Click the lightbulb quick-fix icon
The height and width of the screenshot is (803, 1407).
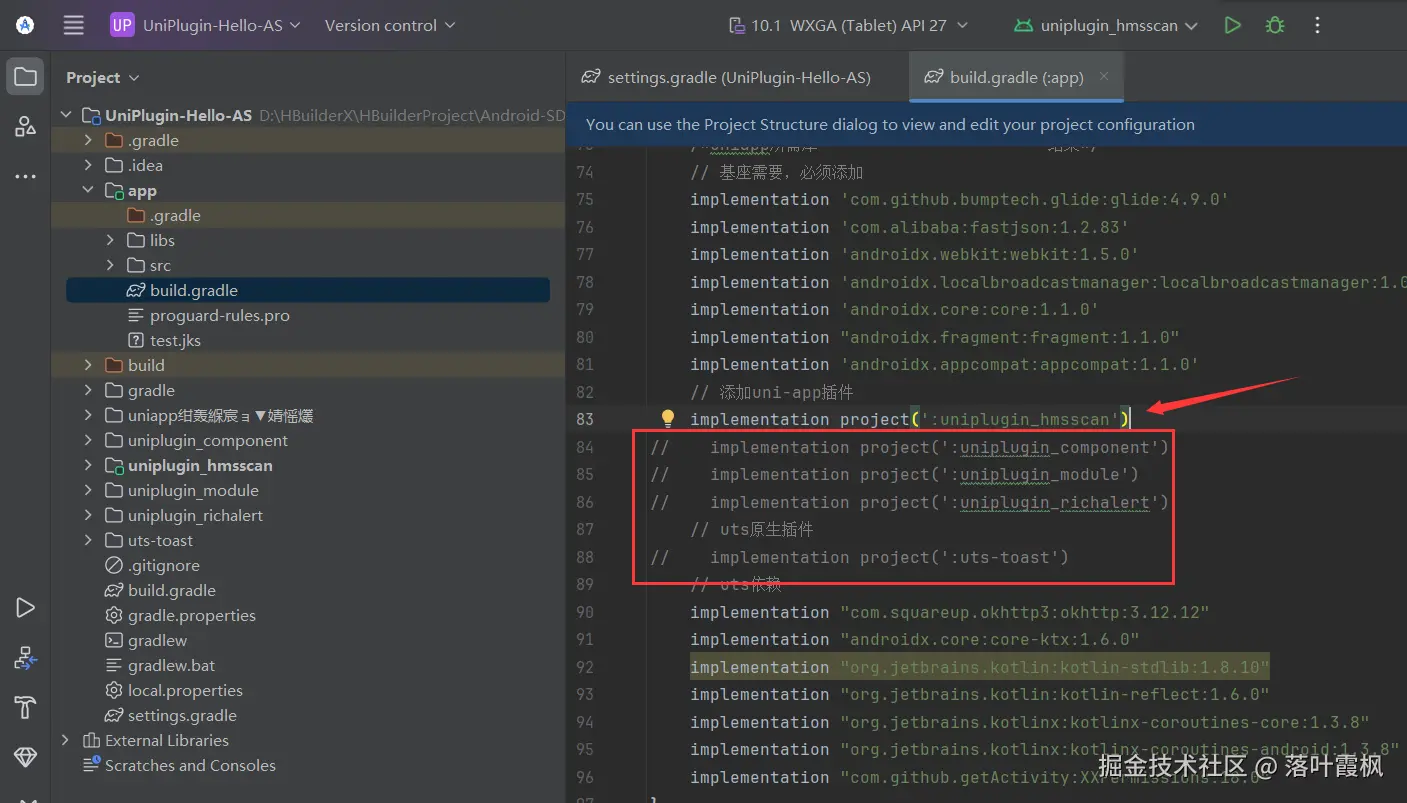pos(668,419)
